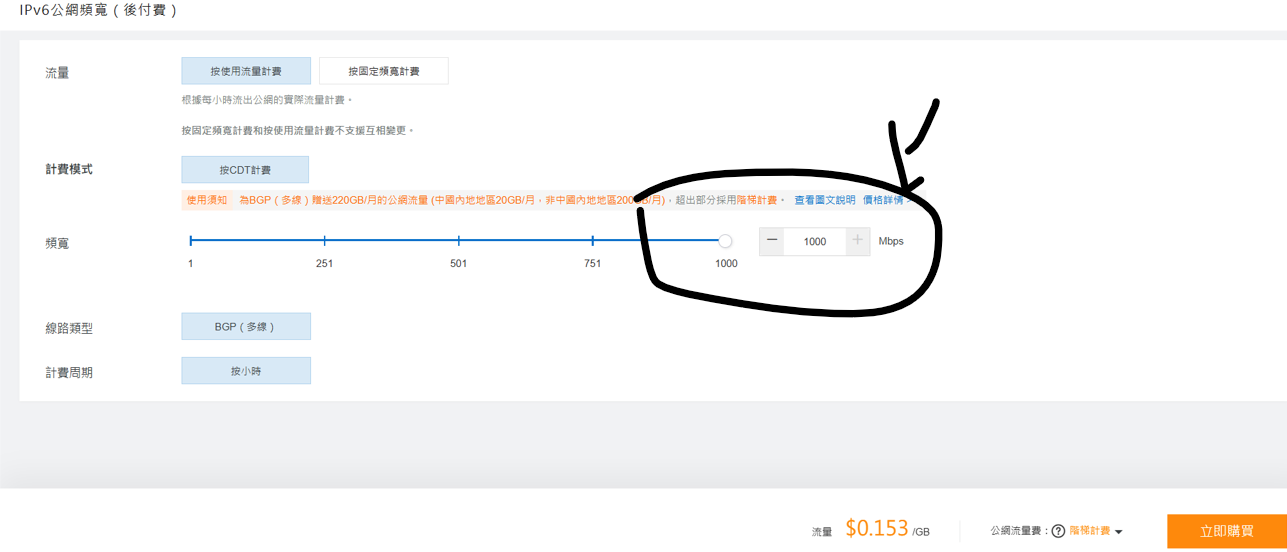Image resolution: width=1287 pixels, height=552 pixels.
Task: Pick the 按小時 billing cycle
Action: point(246,371)
